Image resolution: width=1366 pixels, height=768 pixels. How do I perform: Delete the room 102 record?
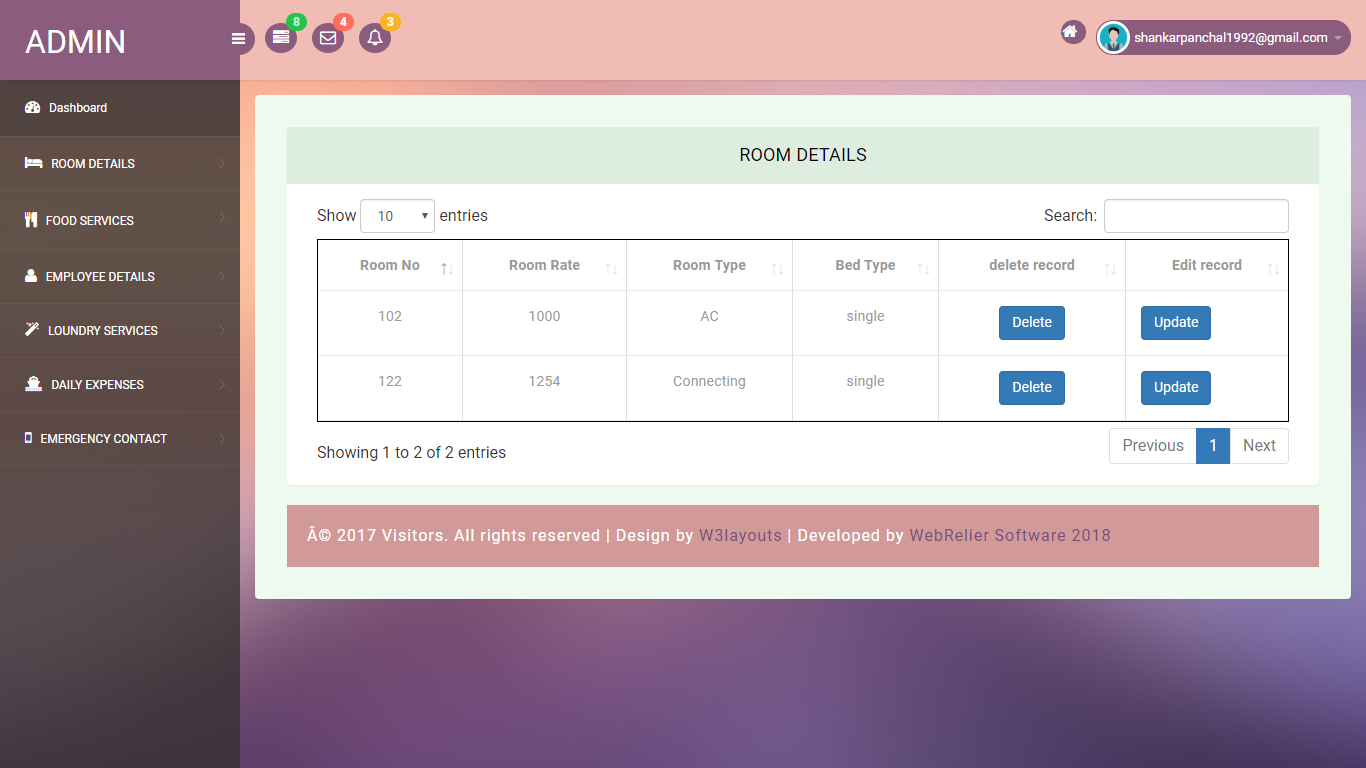point(1032,323)
